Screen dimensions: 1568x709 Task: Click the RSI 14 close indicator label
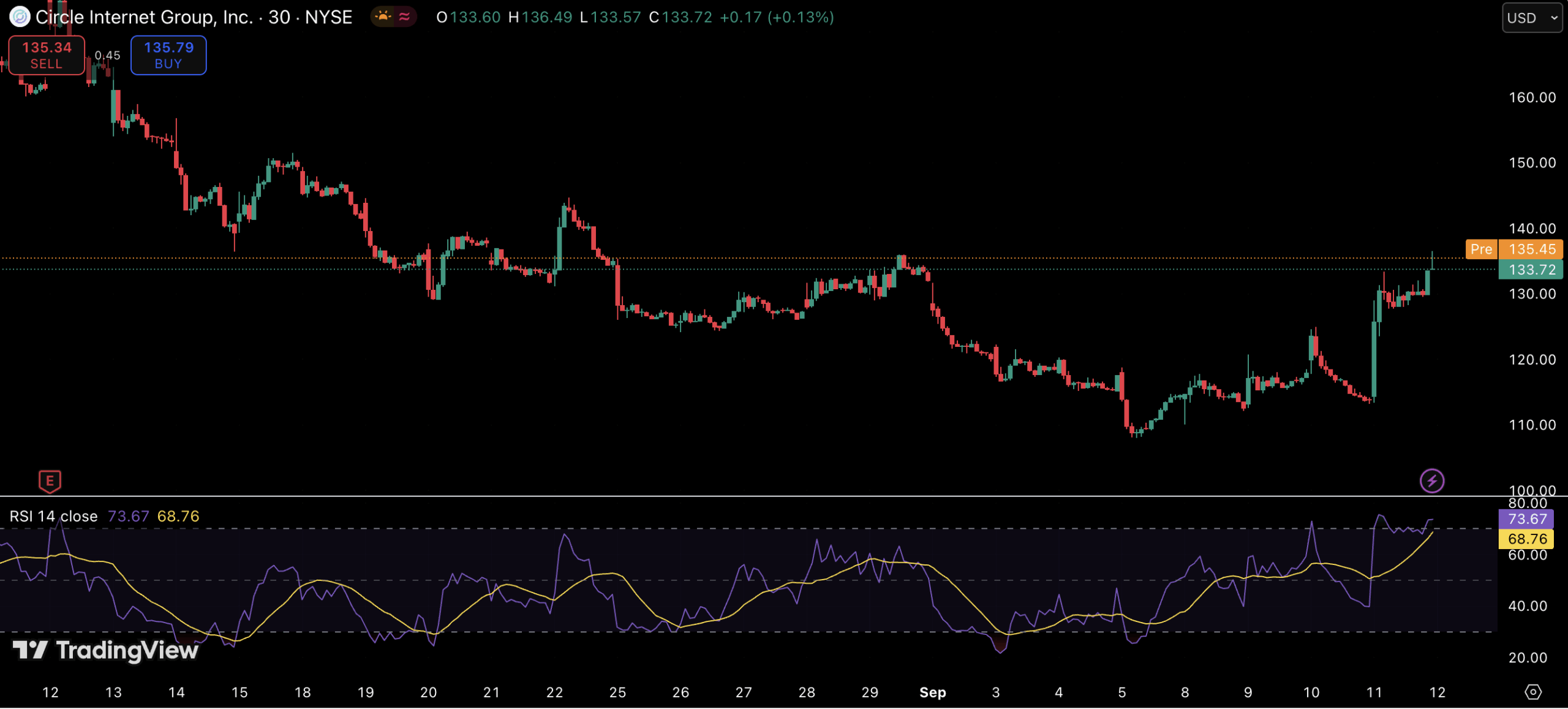pos(53,517)
